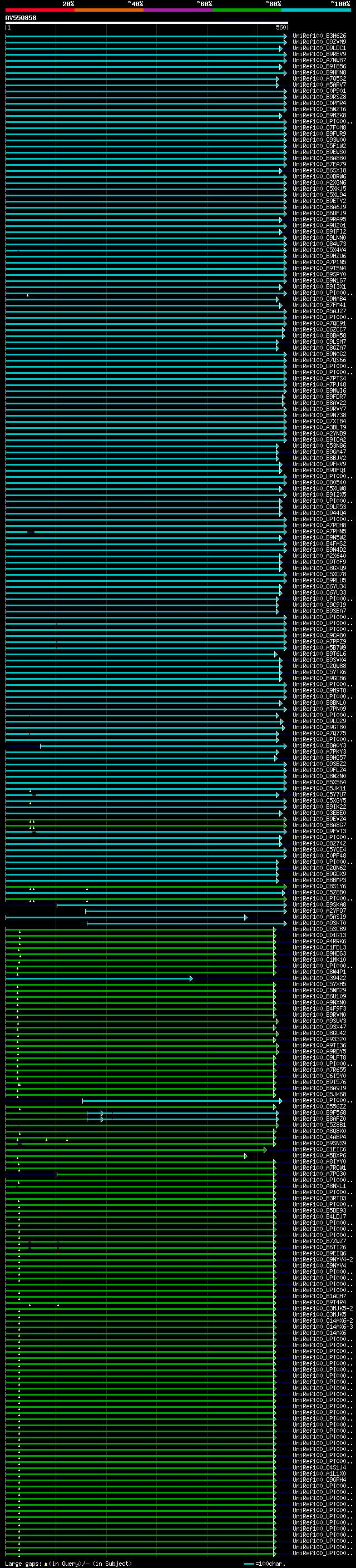Click the UniRef100_Q9LDC1 hit label
Screen dimensions: 356x1568
(x=319, y=48)
